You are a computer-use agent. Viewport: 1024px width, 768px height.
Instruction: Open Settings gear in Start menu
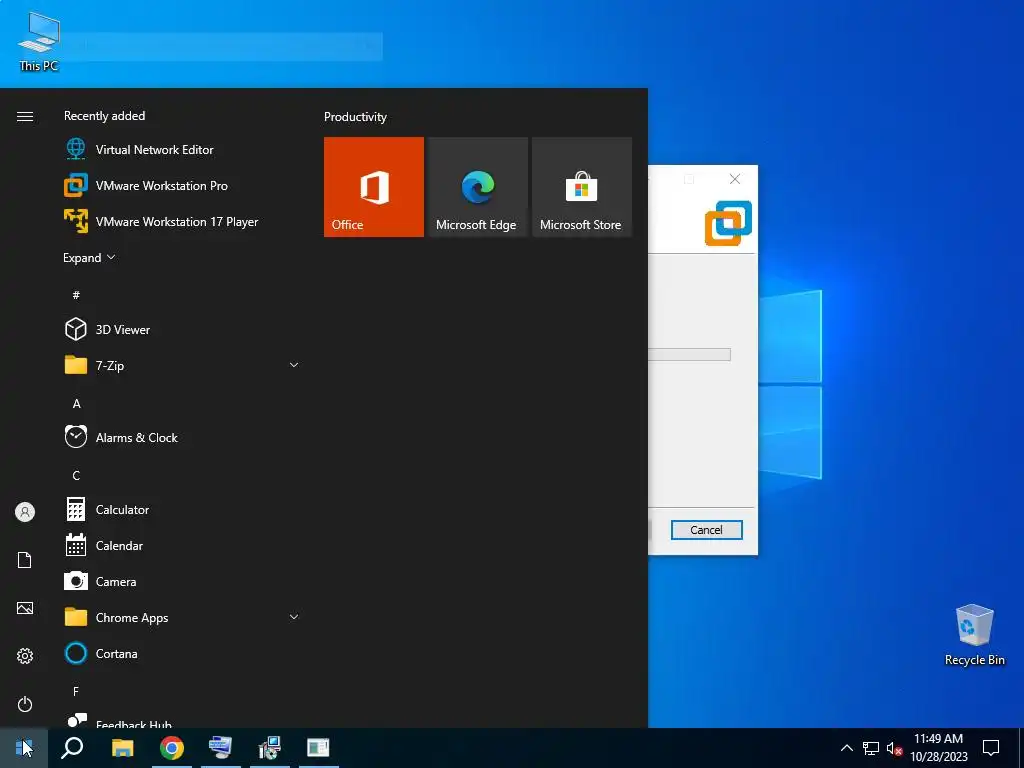(x=25, y=656)
